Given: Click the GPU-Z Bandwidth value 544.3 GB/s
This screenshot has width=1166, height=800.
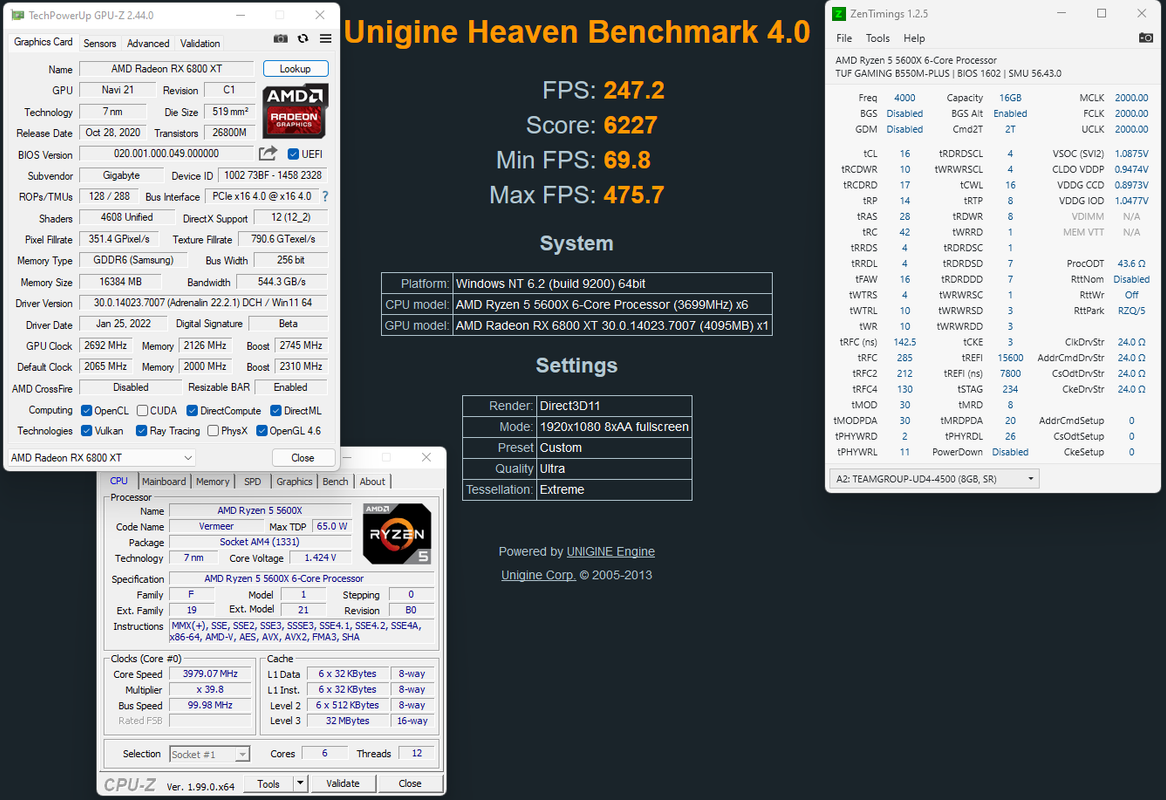Looking at the screenshot, I should click(x=282, y=282).
